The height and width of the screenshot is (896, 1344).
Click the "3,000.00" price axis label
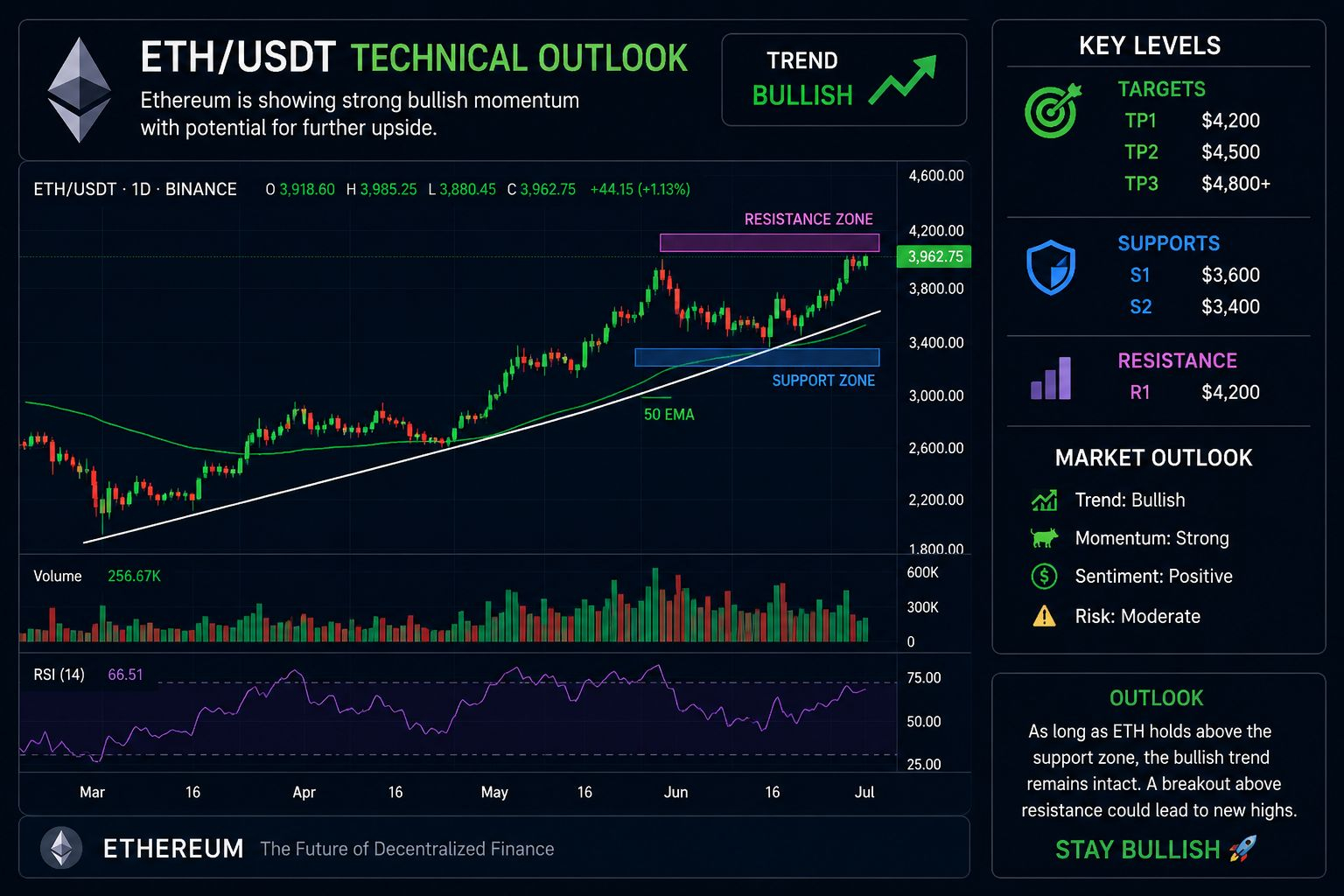tap(936, 395)
